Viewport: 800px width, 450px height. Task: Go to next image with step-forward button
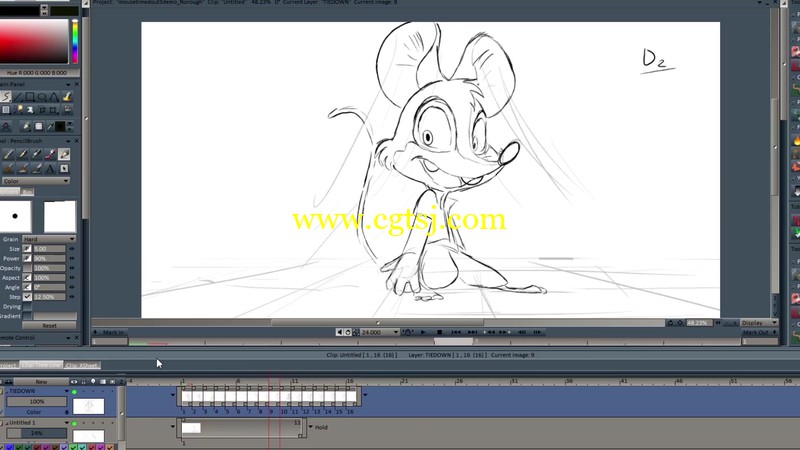click(x=537, y=332)
